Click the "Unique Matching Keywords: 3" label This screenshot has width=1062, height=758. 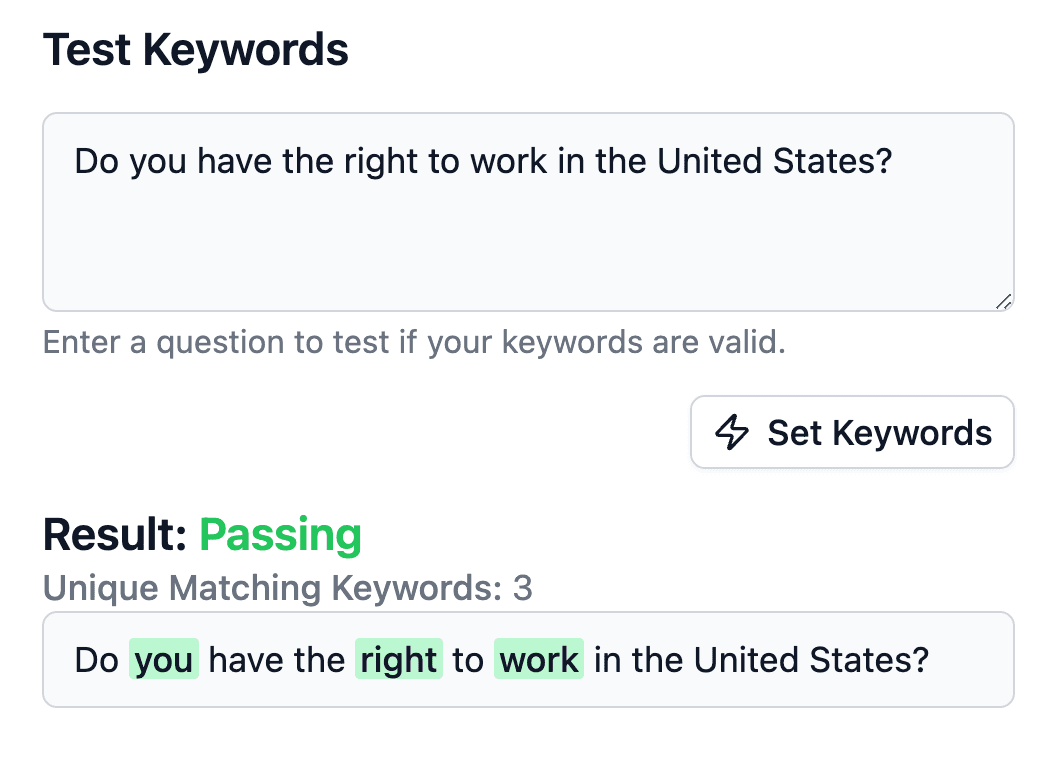click(x=288, y=588)
